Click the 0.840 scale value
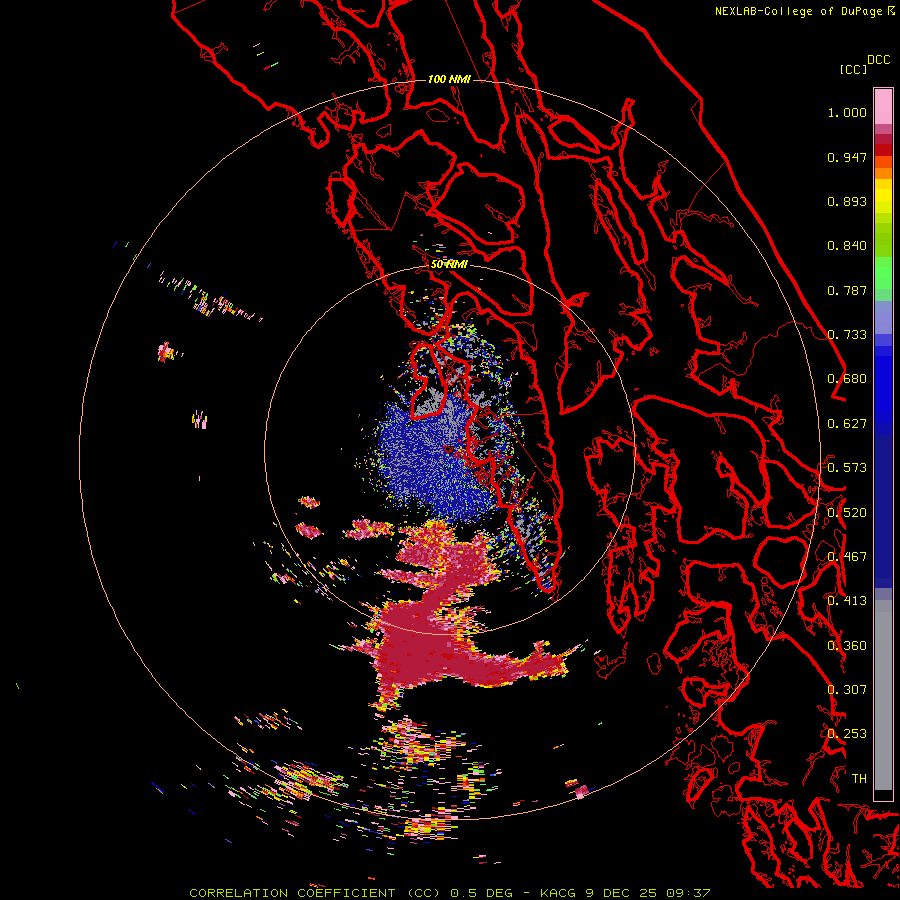Viewport: 900px width, 900px height. click(847, 246)
